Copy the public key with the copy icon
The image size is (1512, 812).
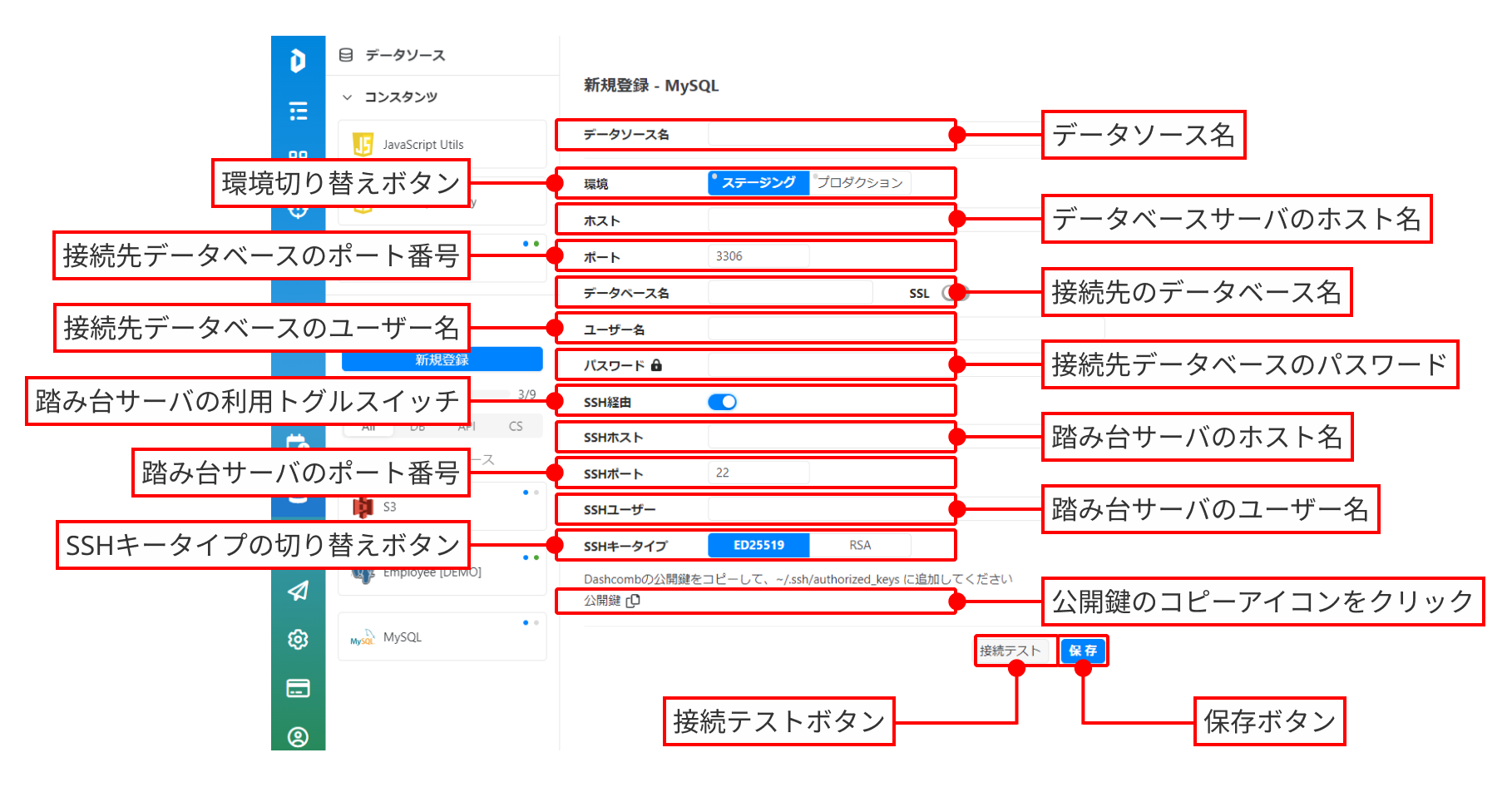coord(633,601)
